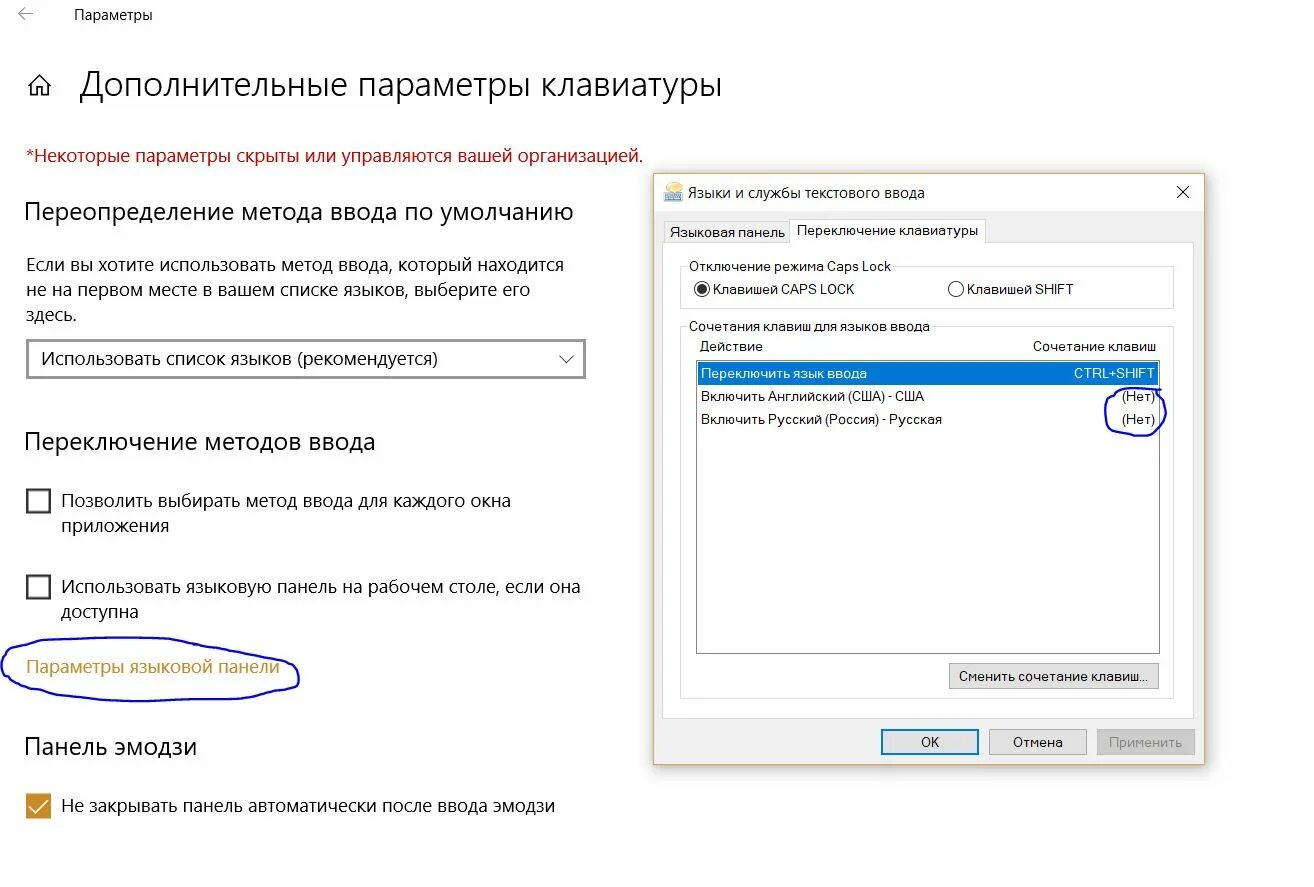Switch to the Переключение клавиатуры tab
Viewport: 1314px width, 887px height.
click(887, 231)
